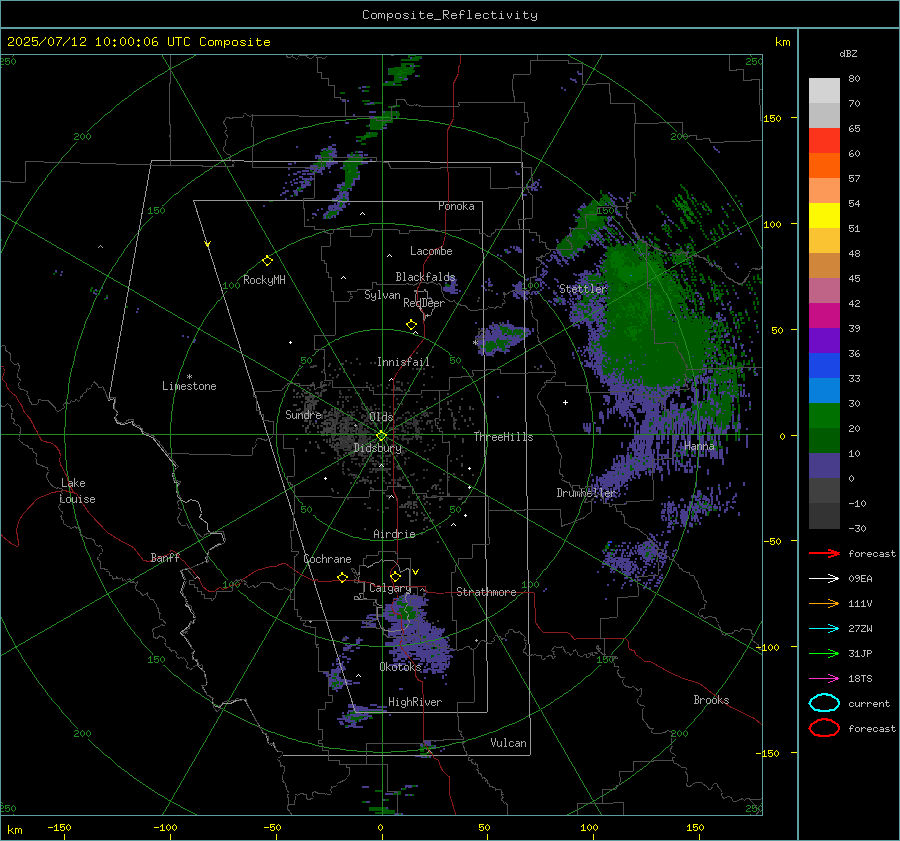Image resolution: width=900 pixels, height=841 pixels.
Task: Click the Sundre label
Action: [x=303, y=414]
